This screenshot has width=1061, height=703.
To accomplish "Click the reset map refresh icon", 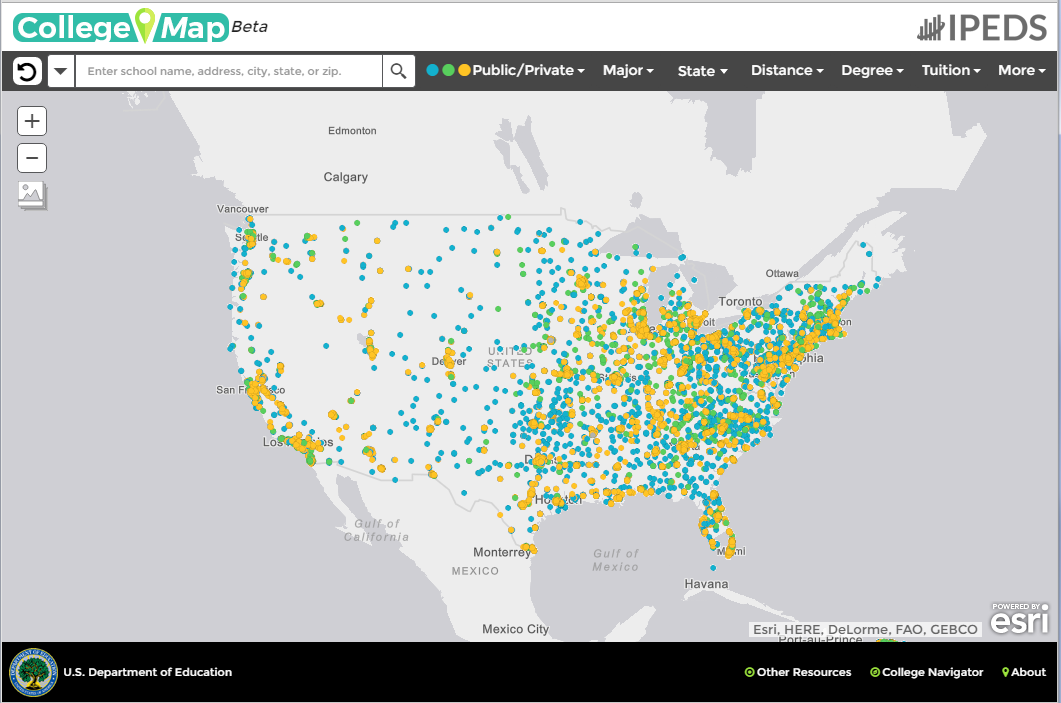I will pos(28,71).
